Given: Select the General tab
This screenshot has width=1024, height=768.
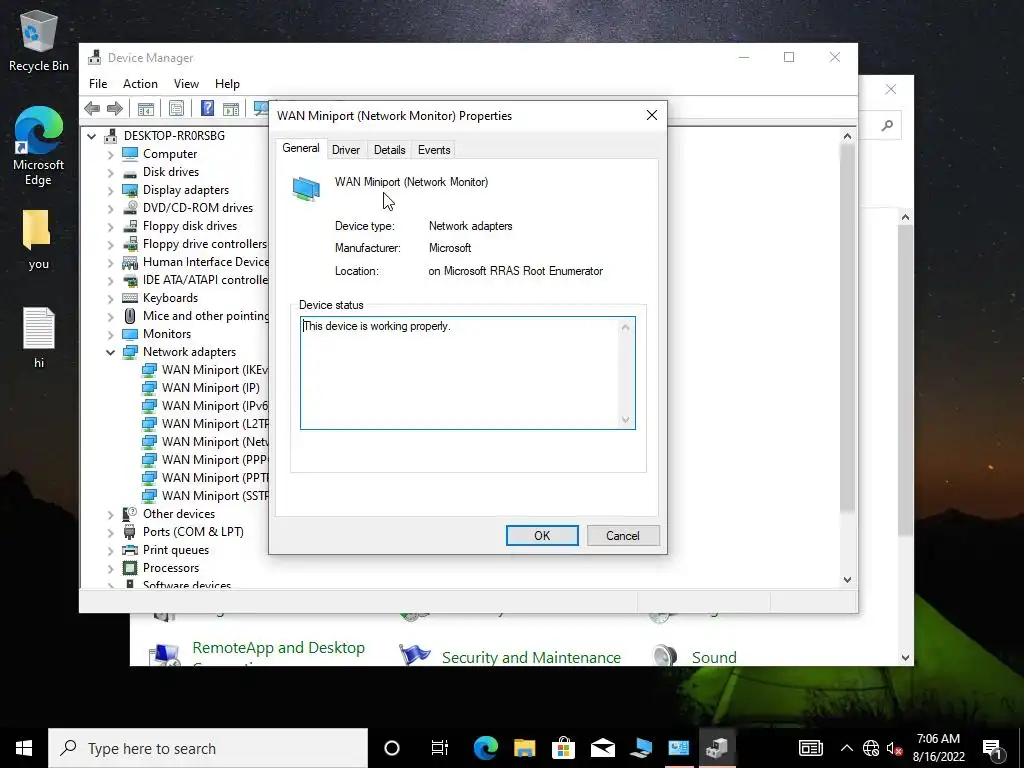Looking at the screenshot, I should (300, 148).
